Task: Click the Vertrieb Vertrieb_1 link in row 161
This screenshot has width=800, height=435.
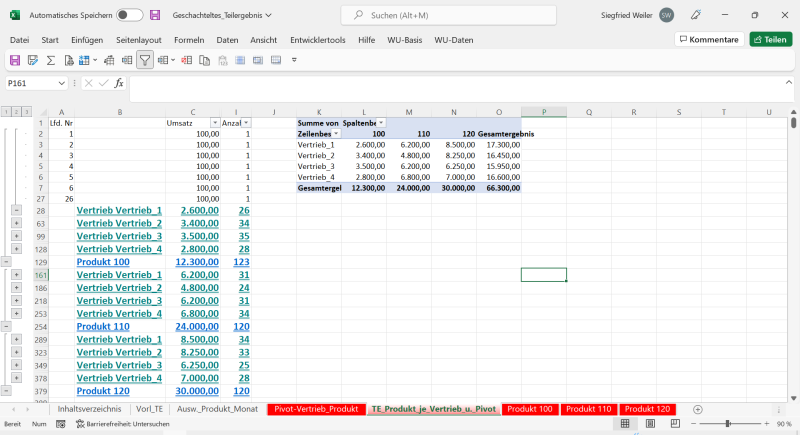Action: 119,275
